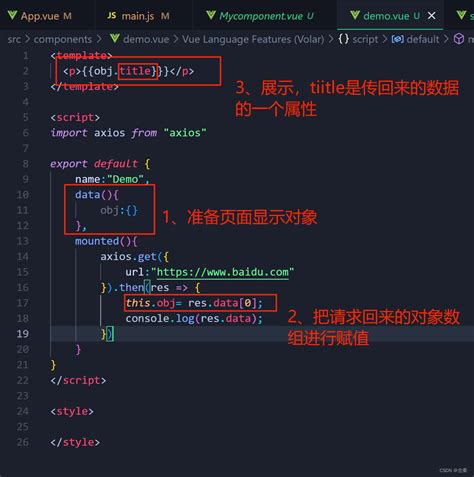Click the JS icon on main.js tab
Viewport: 474px width, 477px height.
112,15
